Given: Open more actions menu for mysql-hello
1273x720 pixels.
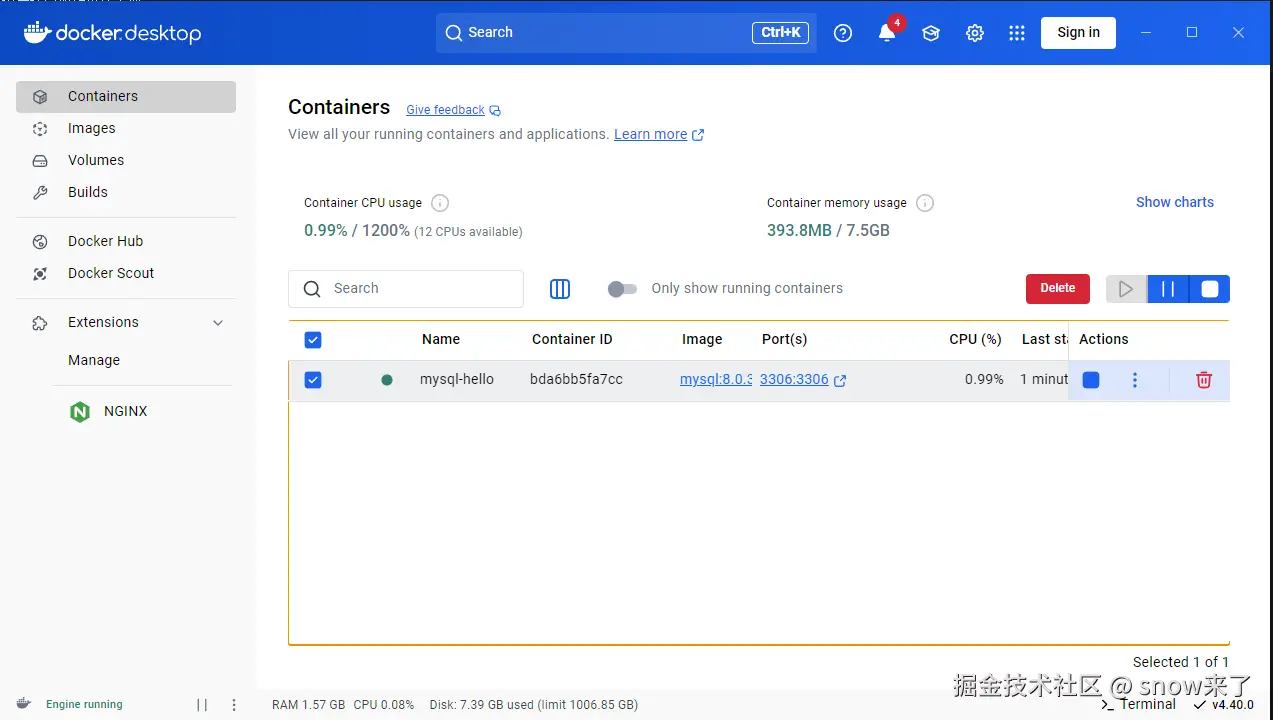Looking at the screenshot, I should coord(1134,380).
